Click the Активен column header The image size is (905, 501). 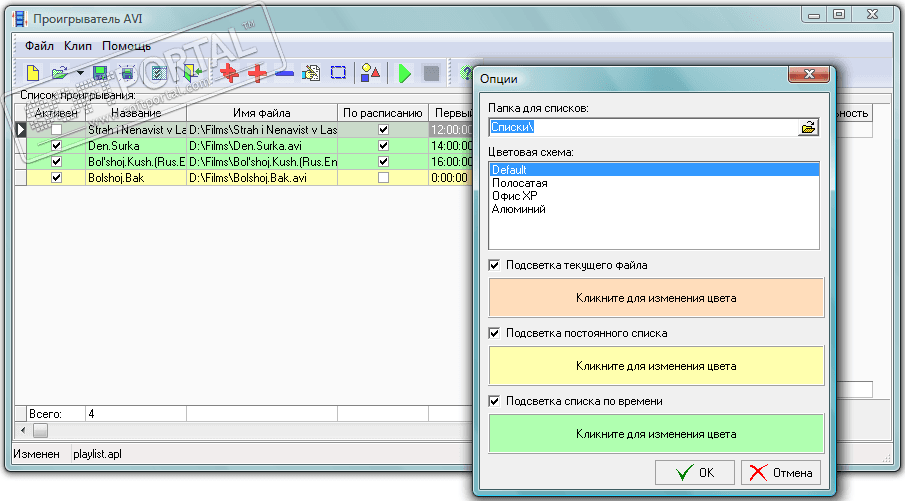56,113
